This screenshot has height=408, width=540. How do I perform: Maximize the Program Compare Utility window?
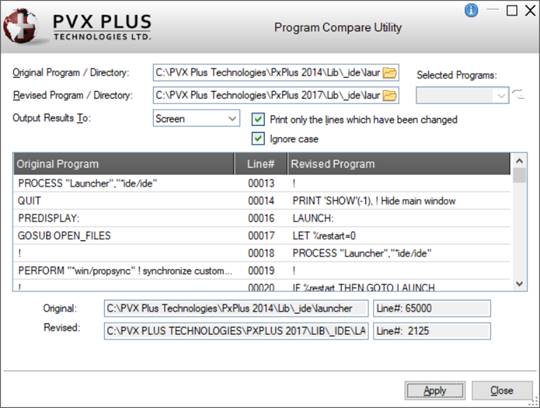click(x=512, y=11)
